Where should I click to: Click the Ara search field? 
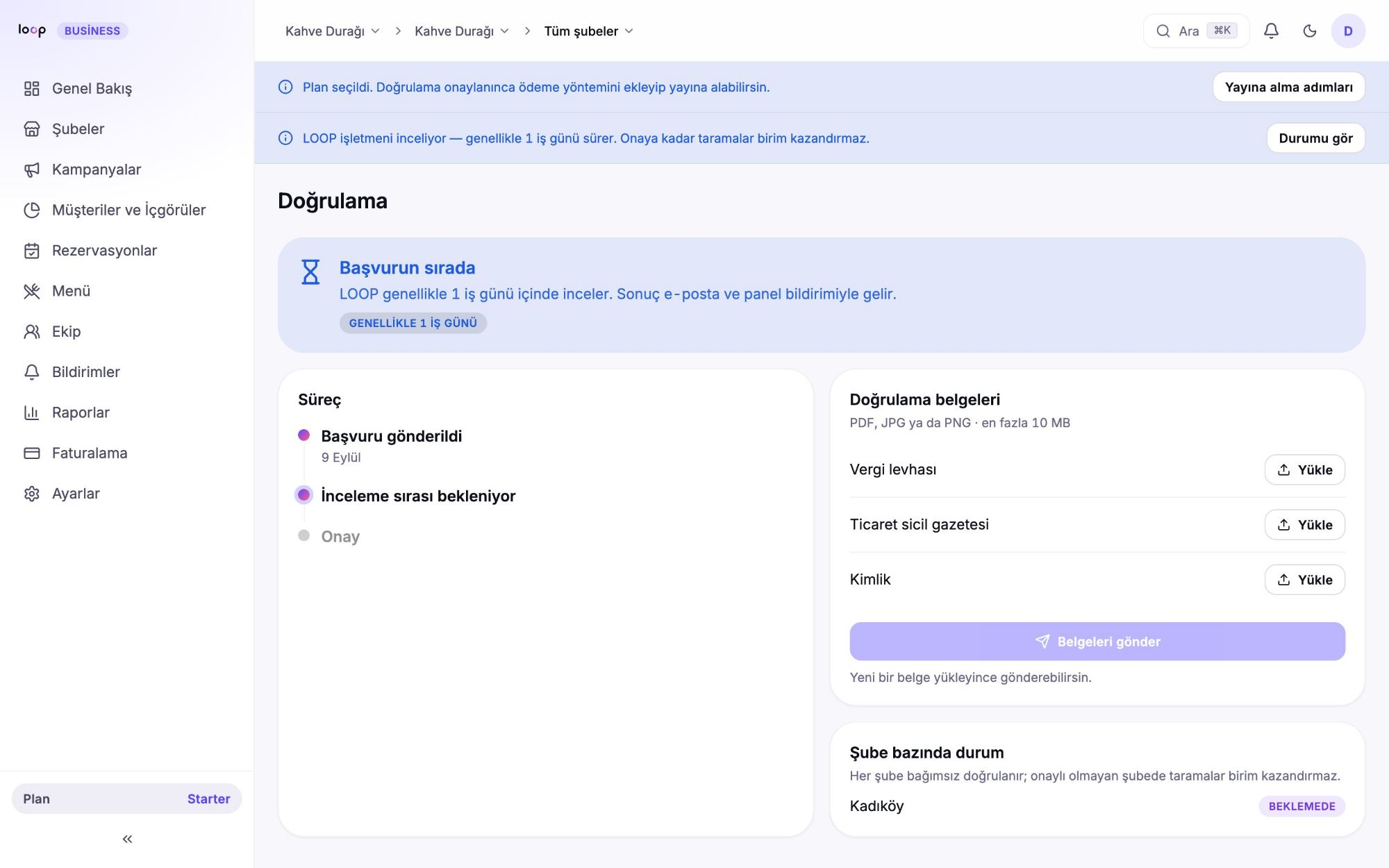1196,31
